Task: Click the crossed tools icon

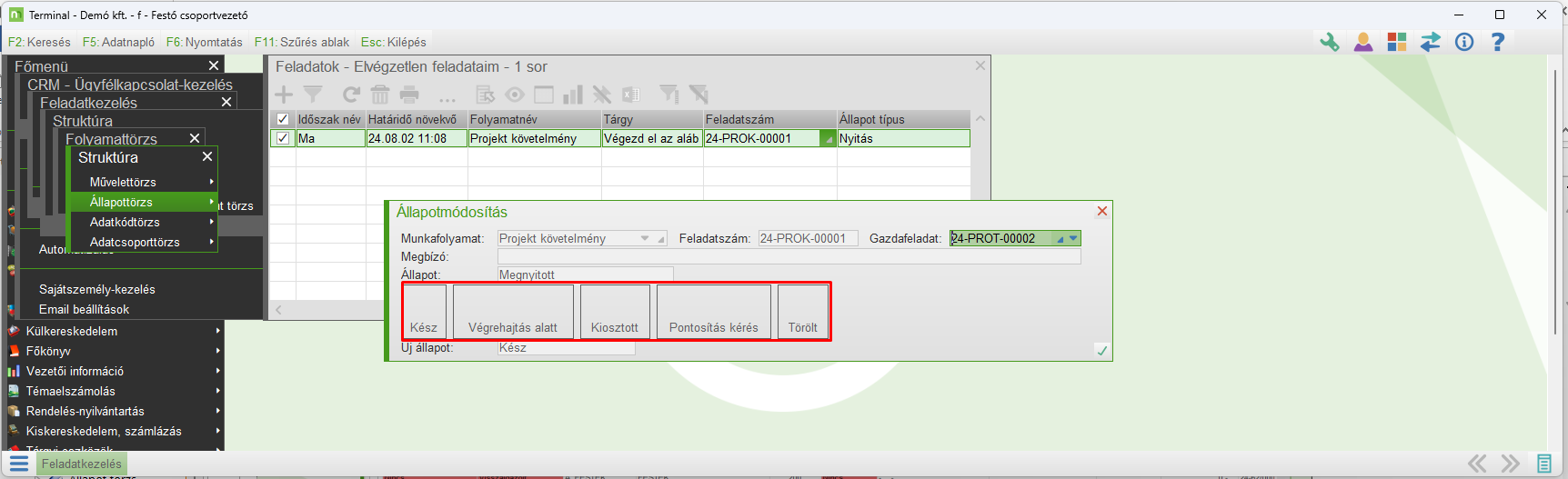Action: tap(601, 95)
